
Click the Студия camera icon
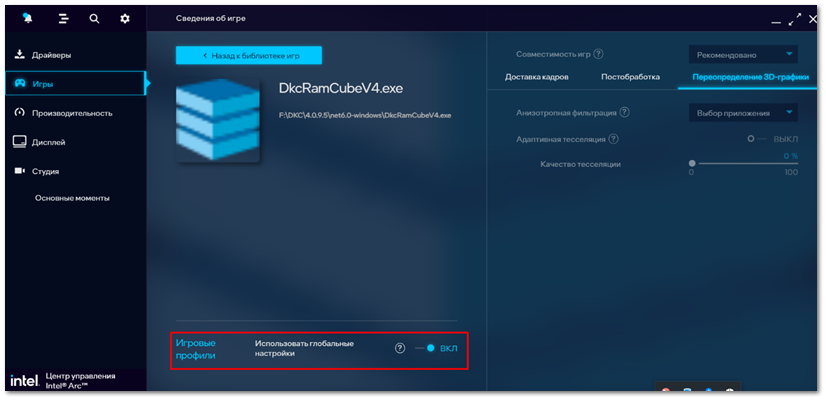pos(19,171)
